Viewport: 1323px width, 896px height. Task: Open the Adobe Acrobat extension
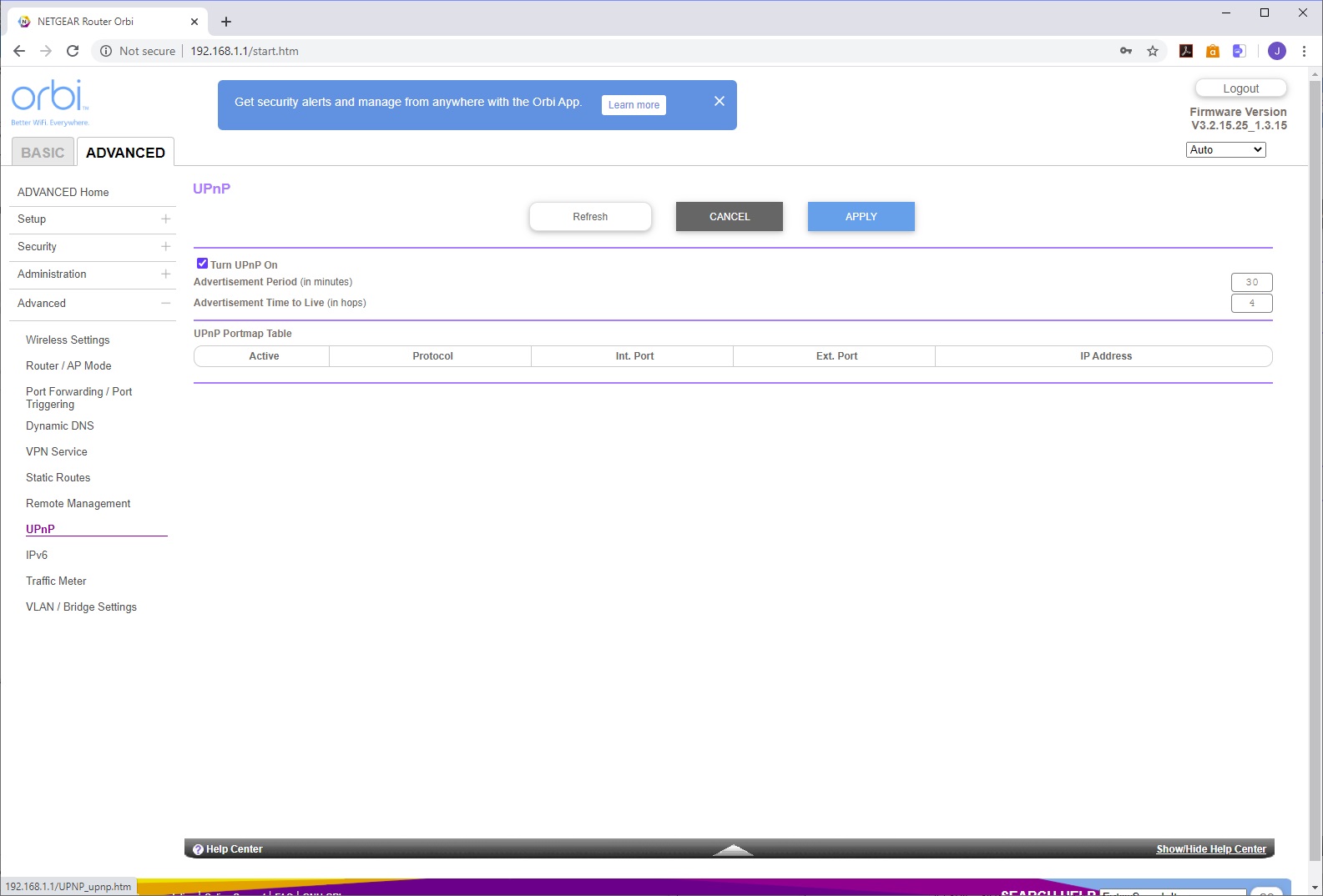(x=1186, y=51)
